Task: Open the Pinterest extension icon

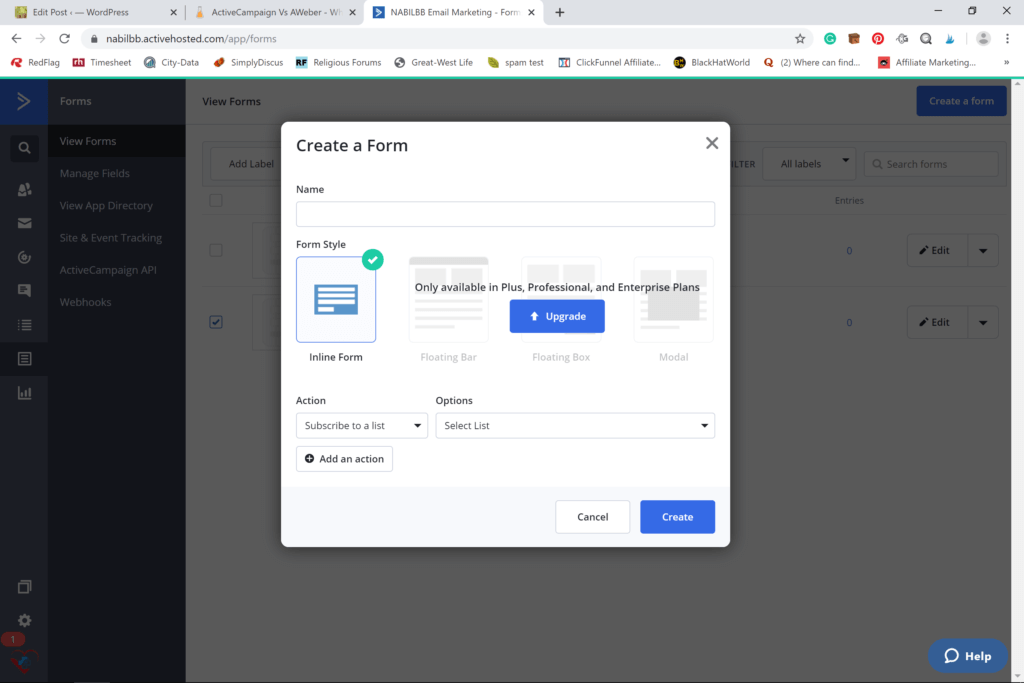Action: click(x=878, y=39)
